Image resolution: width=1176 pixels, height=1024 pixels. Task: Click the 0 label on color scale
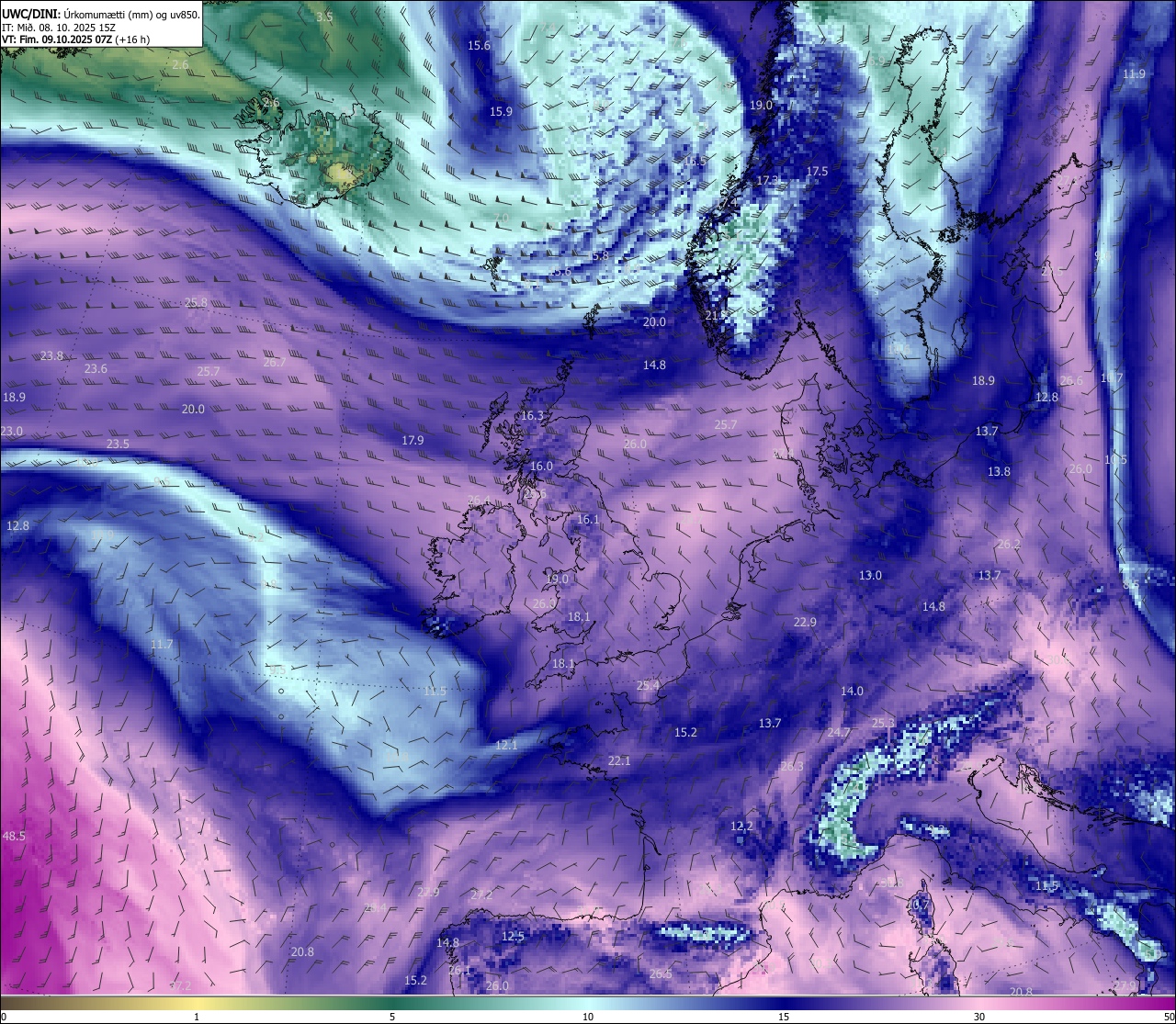pyautogui.click(x=3, y=1017)
